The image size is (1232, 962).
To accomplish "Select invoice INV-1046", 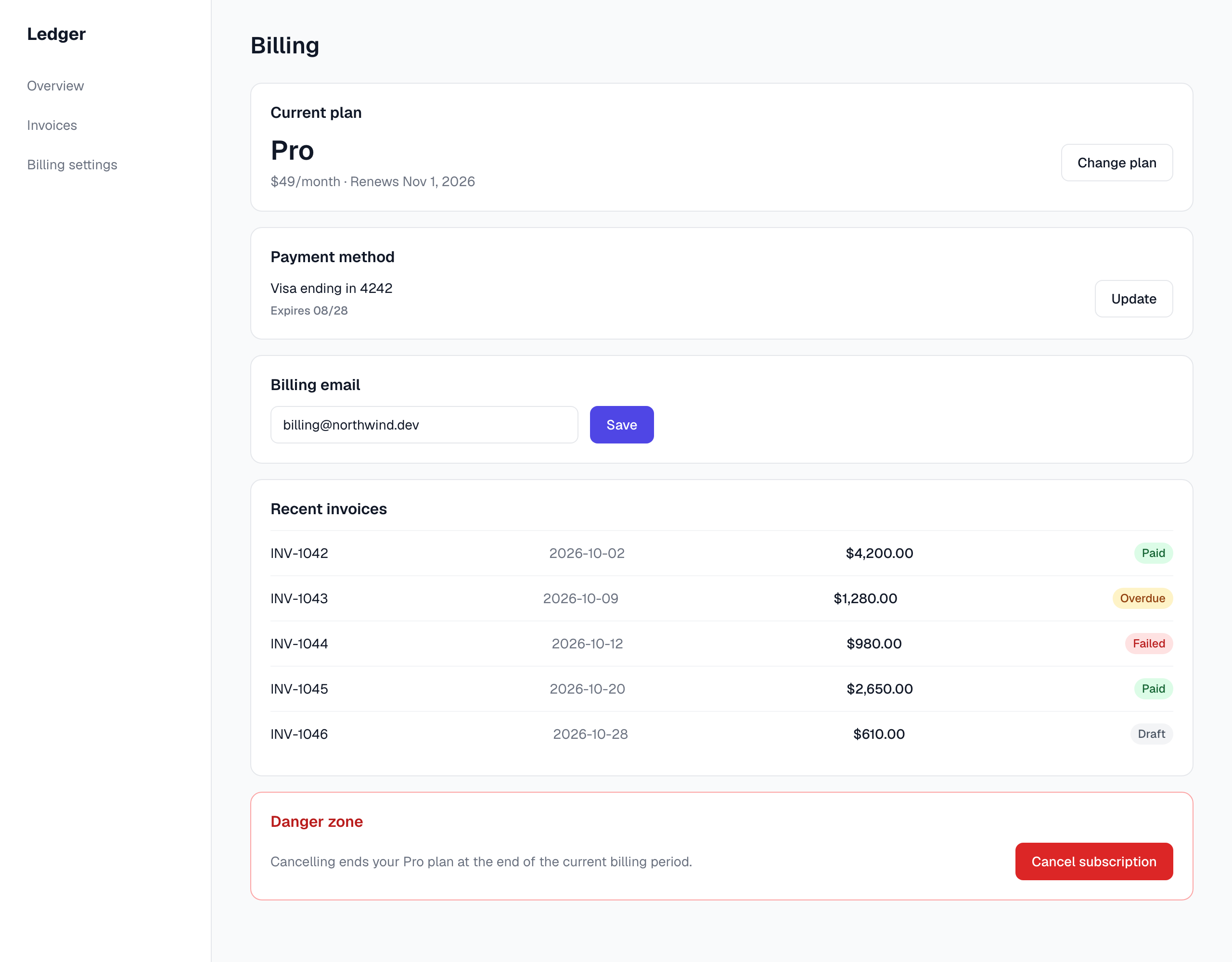I will point(299,734).
